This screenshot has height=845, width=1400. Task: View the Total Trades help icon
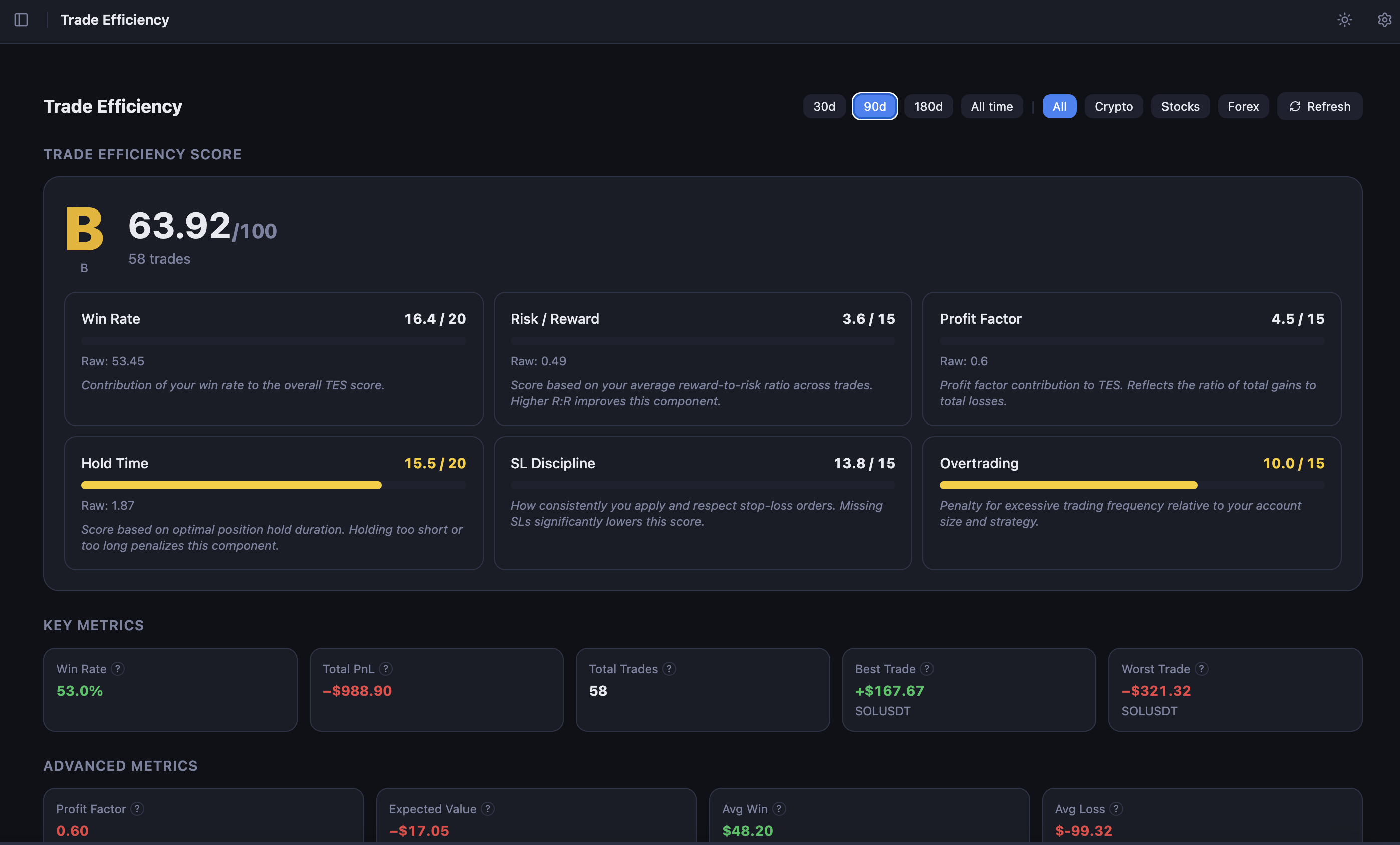[669, 669]
